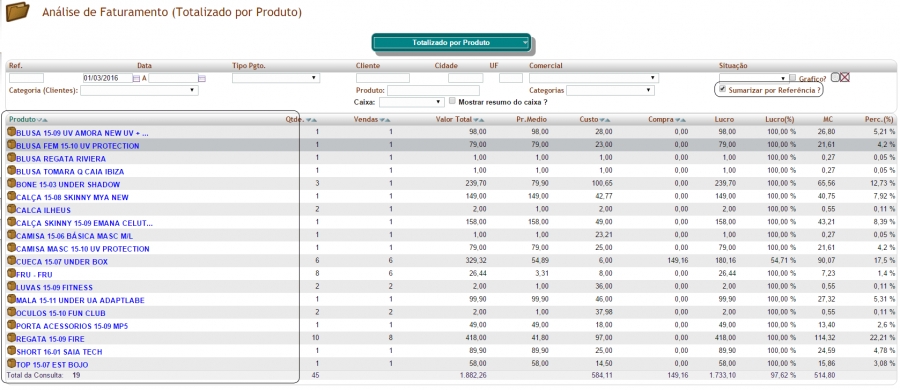Expand the Tipo Pgto. dropdown
900x390 pixels.
276,78
